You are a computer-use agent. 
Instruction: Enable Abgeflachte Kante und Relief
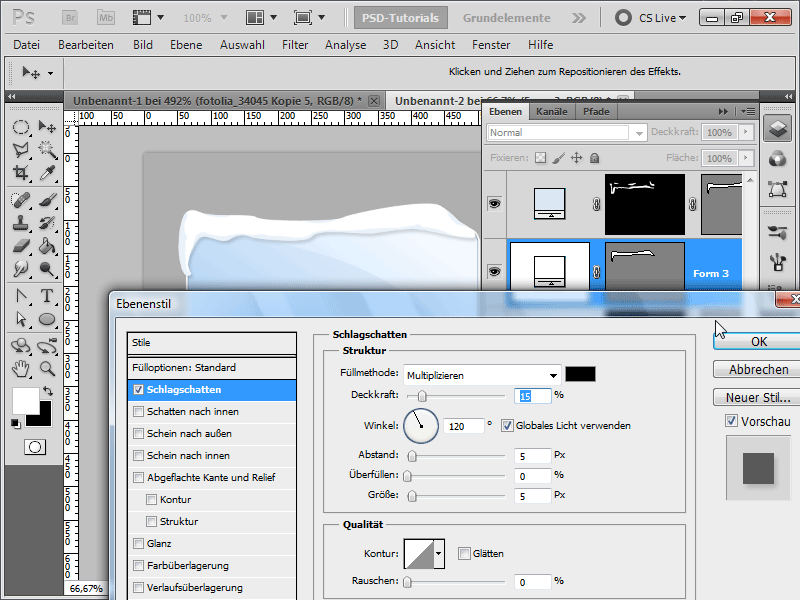(138, 478)
